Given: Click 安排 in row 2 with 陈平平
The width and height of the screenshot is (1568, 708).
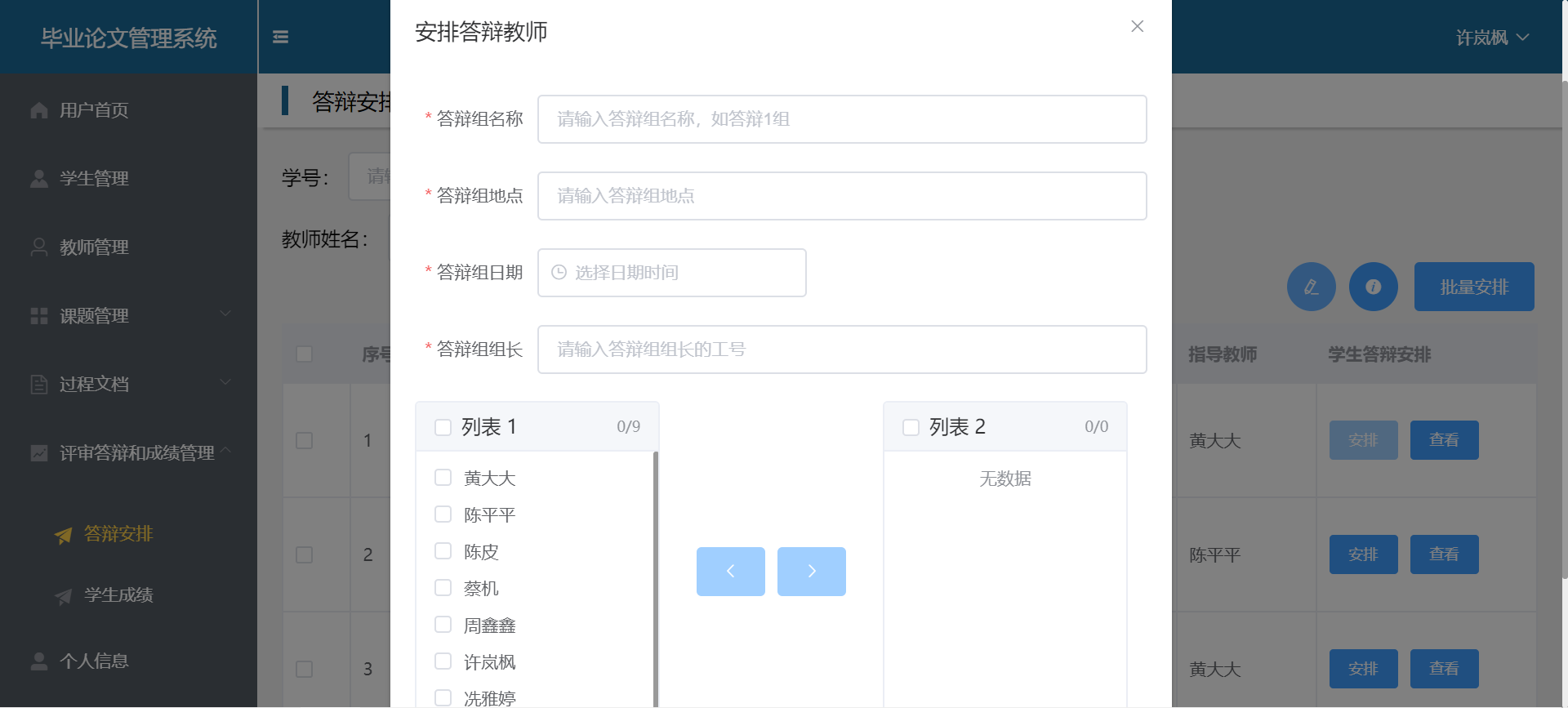Looking at the screenshot, I should tap(1364, 554).
